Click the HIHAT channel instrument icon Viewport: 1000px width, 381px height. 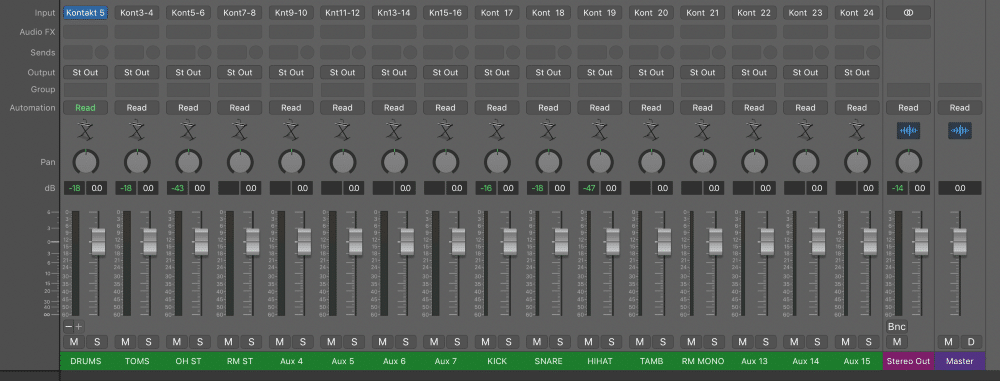click(599, 131)
